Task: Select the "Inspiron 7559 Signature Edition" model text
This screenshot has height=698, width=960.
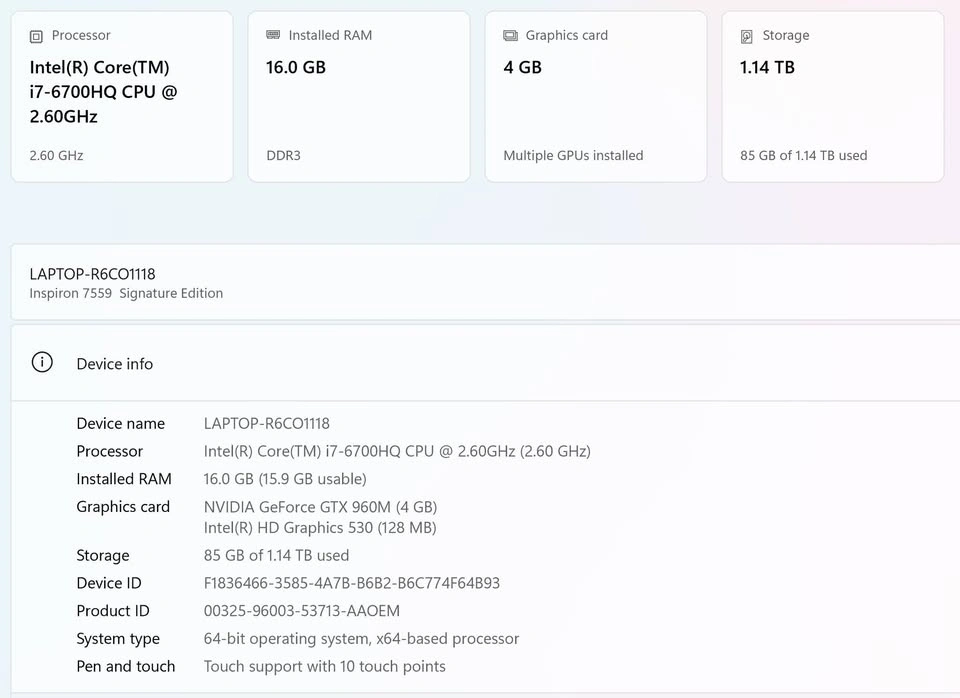Action: pos(126,293)
